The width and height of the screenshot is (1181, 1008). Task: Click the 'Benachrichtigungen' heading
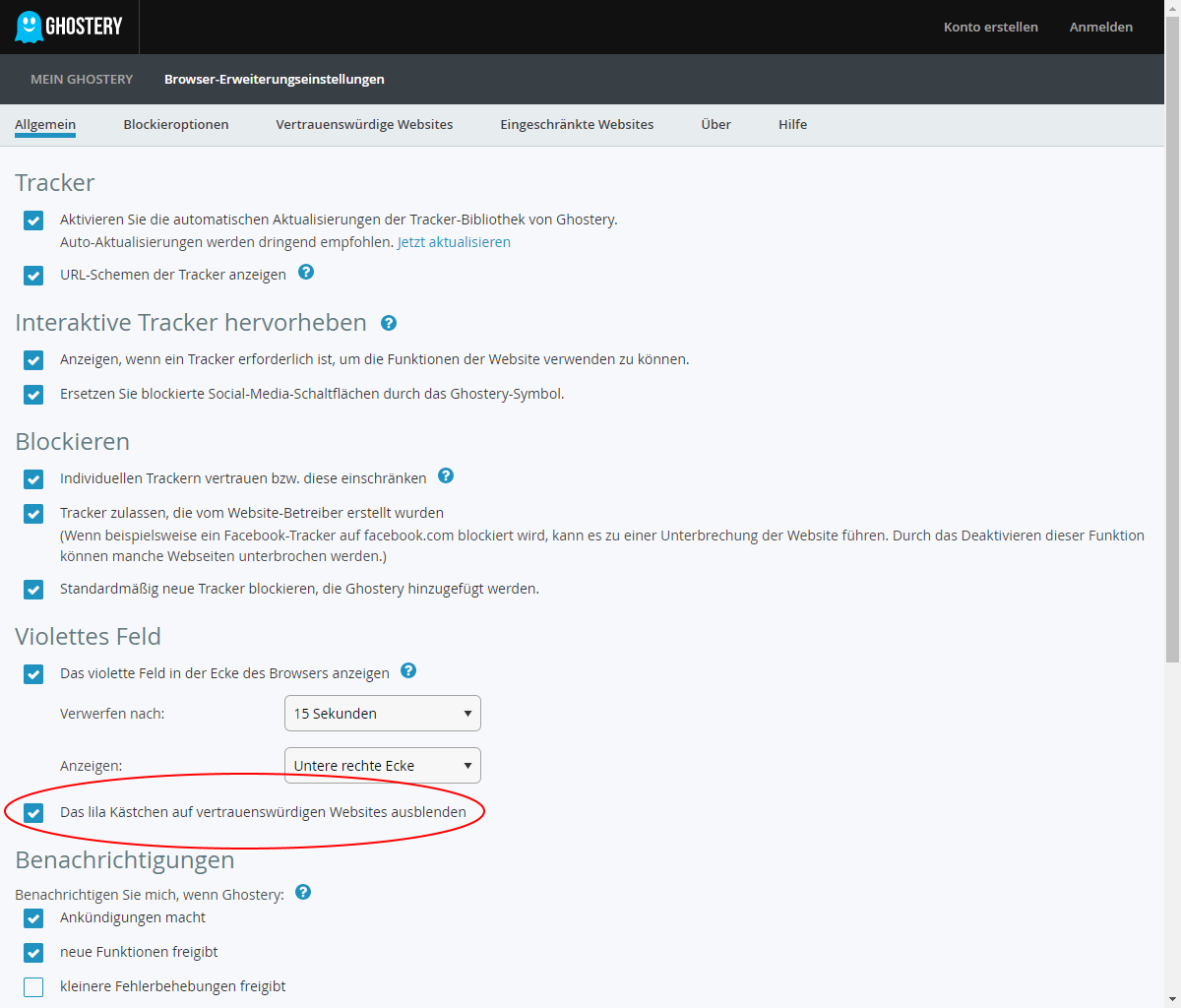tap(125, 860)
